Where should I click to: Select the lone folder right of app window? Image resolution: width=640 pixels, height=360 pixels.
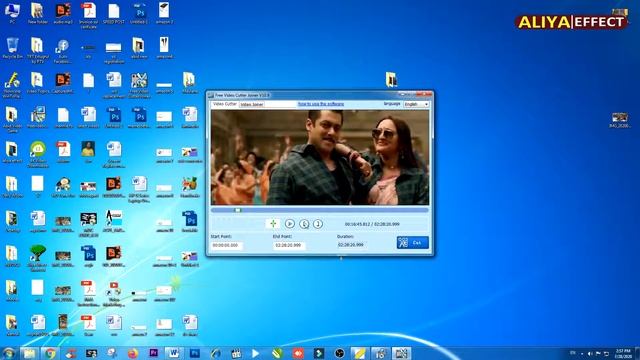pos(391,79)
